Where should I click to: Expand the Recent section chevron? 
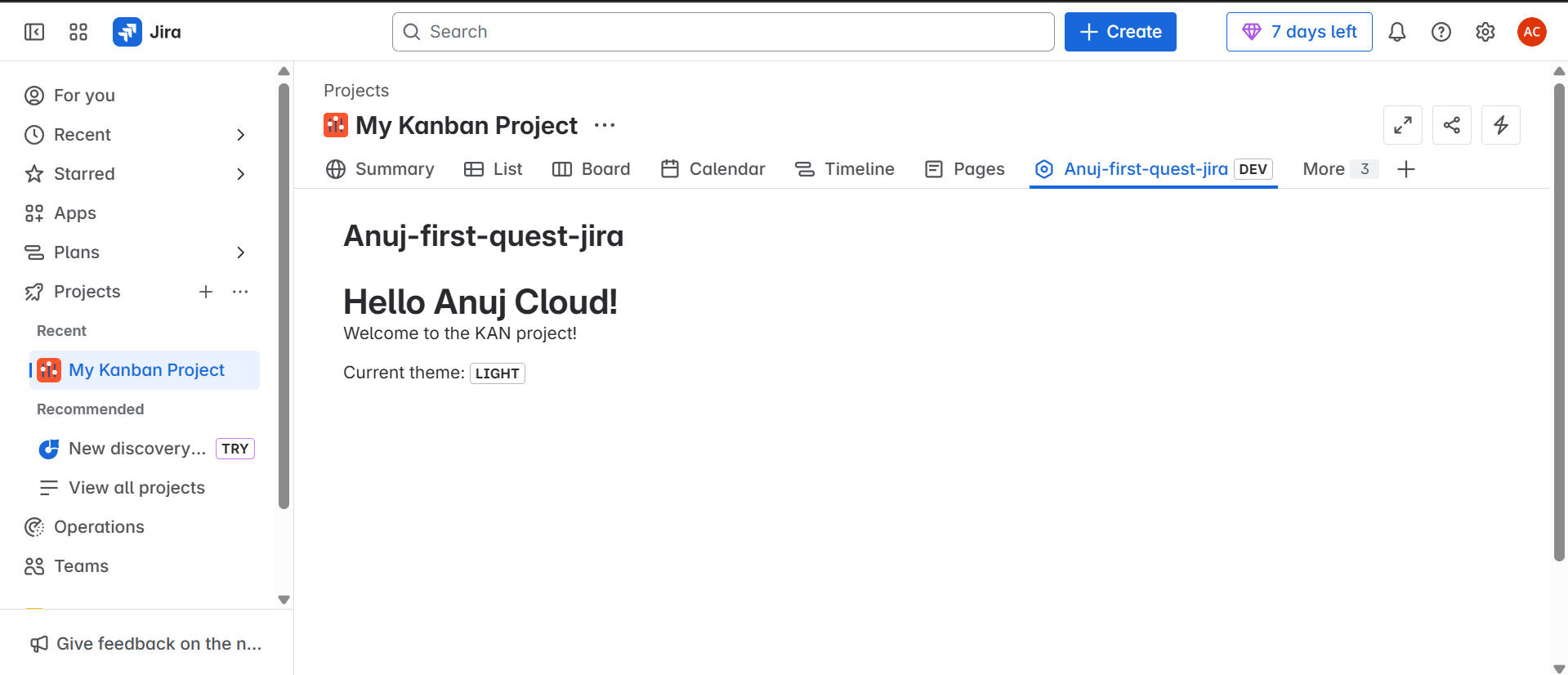point(240,135)
